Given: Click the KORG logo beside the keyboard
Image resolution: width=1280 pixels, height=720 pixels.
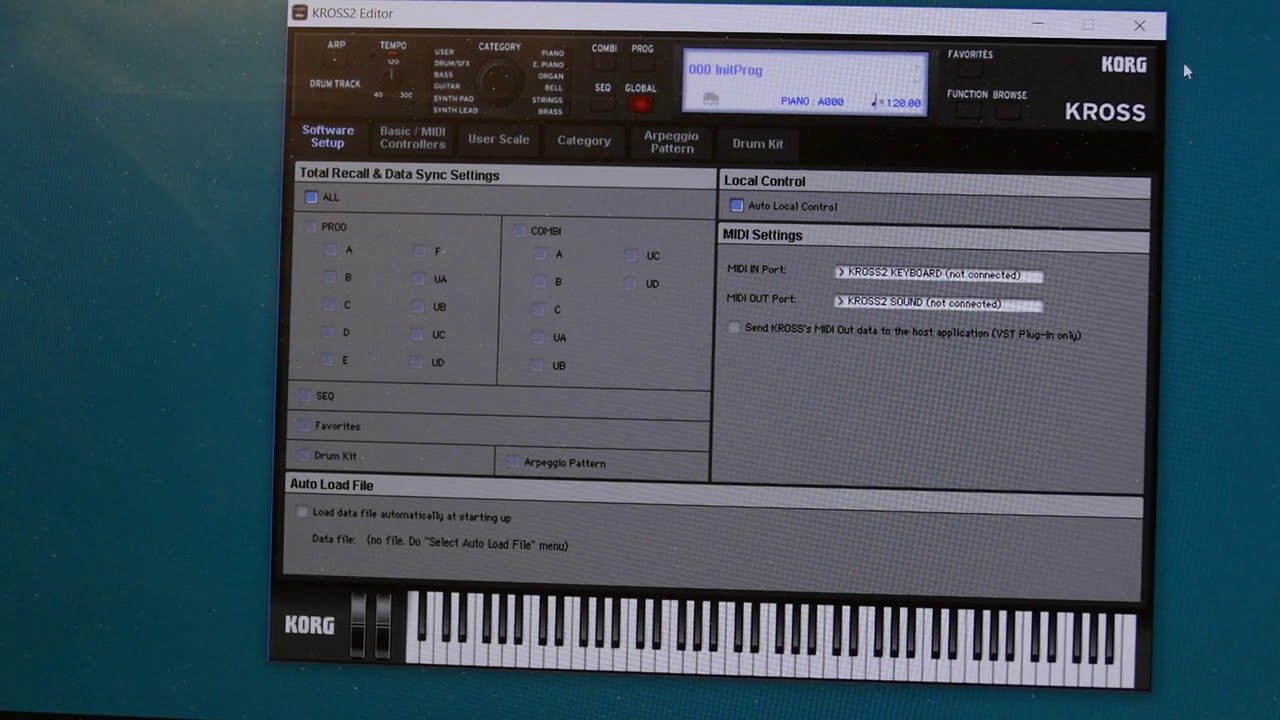Looking at the screenshot, I should click(309, 625).
